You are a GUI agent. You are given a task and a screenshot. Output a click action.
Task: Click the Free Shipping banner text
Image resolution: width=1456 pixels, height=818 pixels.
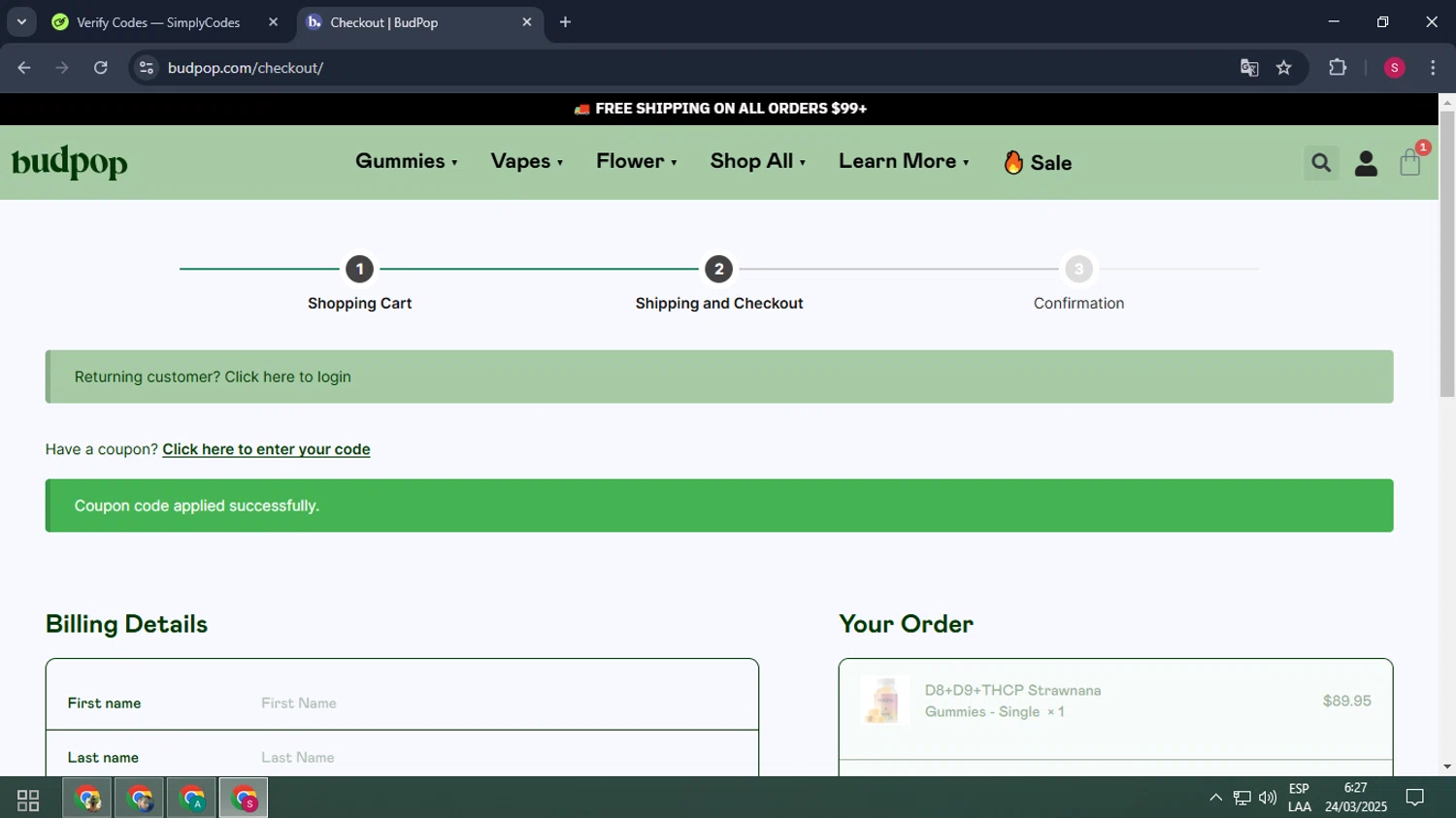(x=731, y=109)
